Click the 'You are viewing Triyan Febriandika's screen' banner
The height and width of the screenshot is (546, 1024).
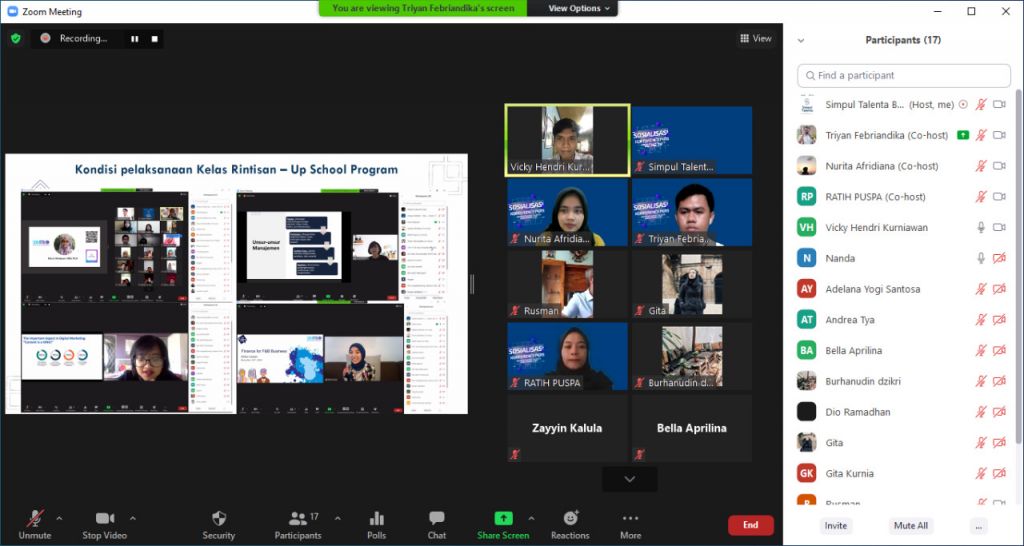[423, 8]
